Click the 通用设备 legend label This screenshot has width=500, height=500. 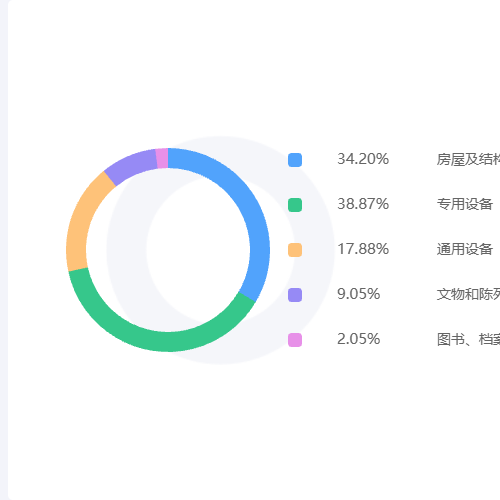coord(465,249)
